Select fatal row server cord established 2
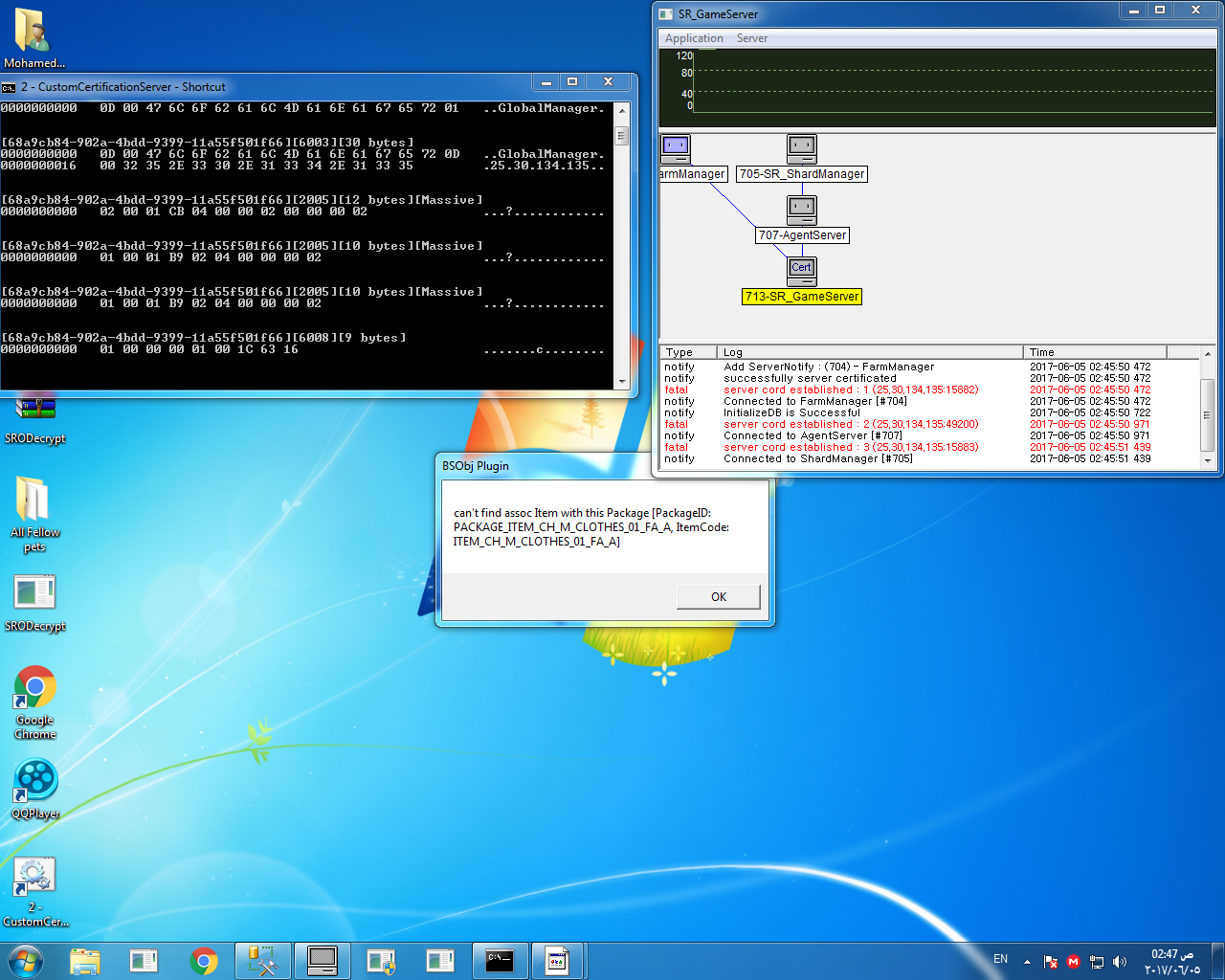The height and width of the screenshot is (980, 1225). pyautogui.click(x=930, y=424)
